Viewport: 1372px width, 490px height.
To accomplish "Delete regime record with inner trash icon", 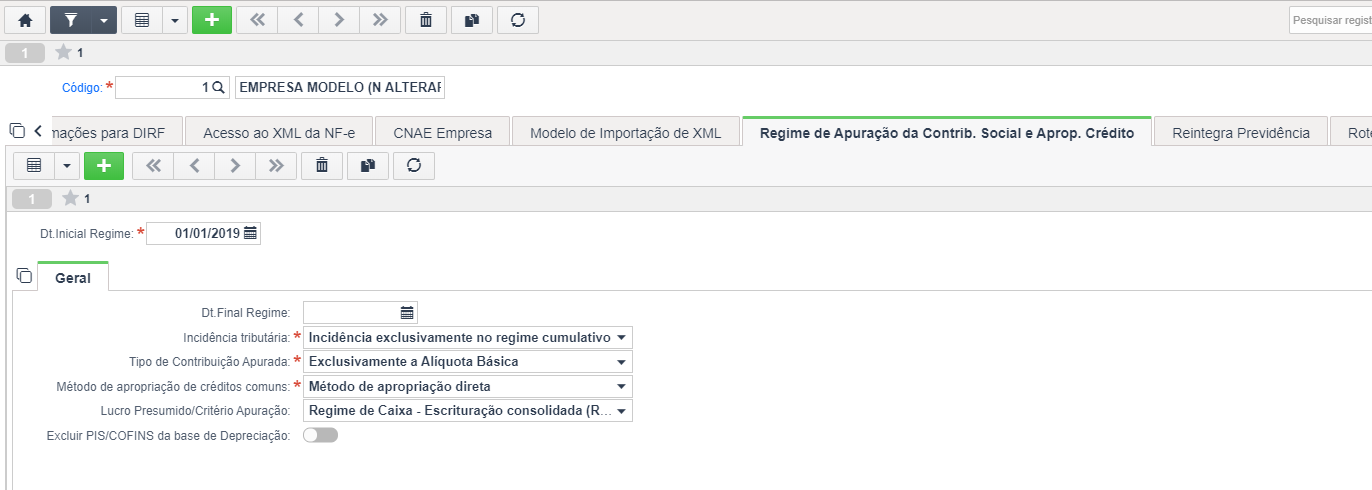I will pos(322,166).
